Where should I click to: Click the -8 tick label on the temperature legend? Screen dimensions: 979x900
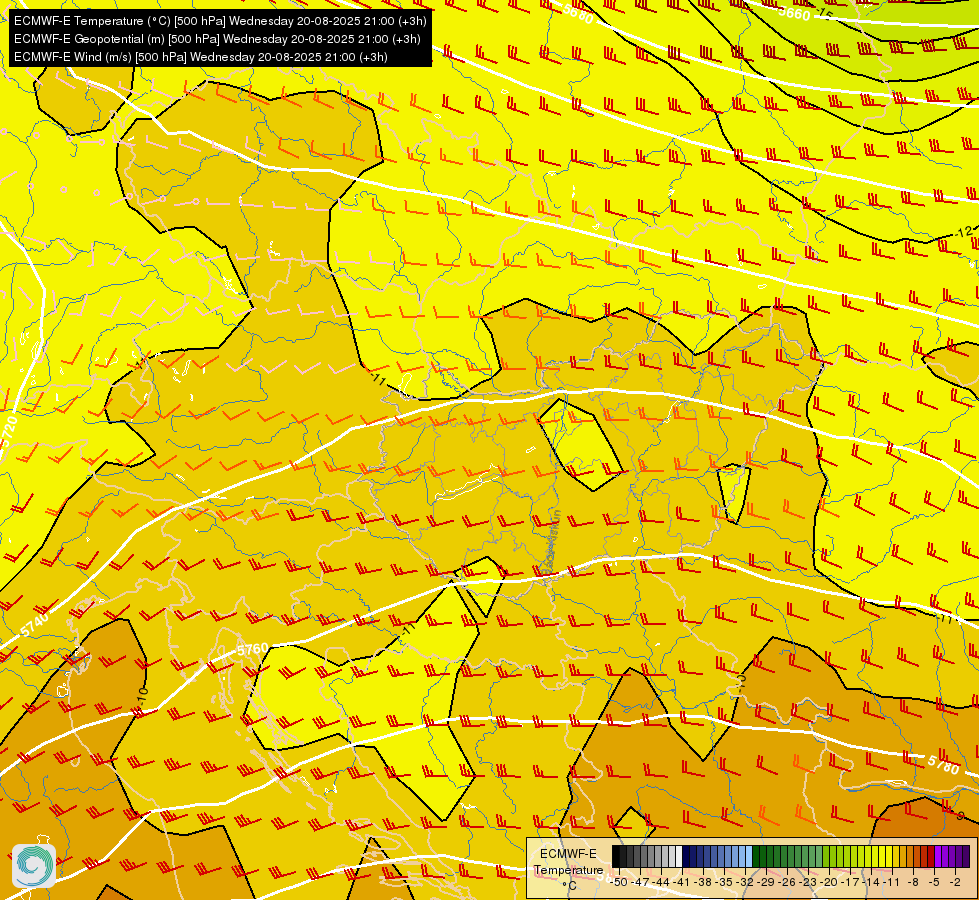pyautogui.click(x=913, y=882)
